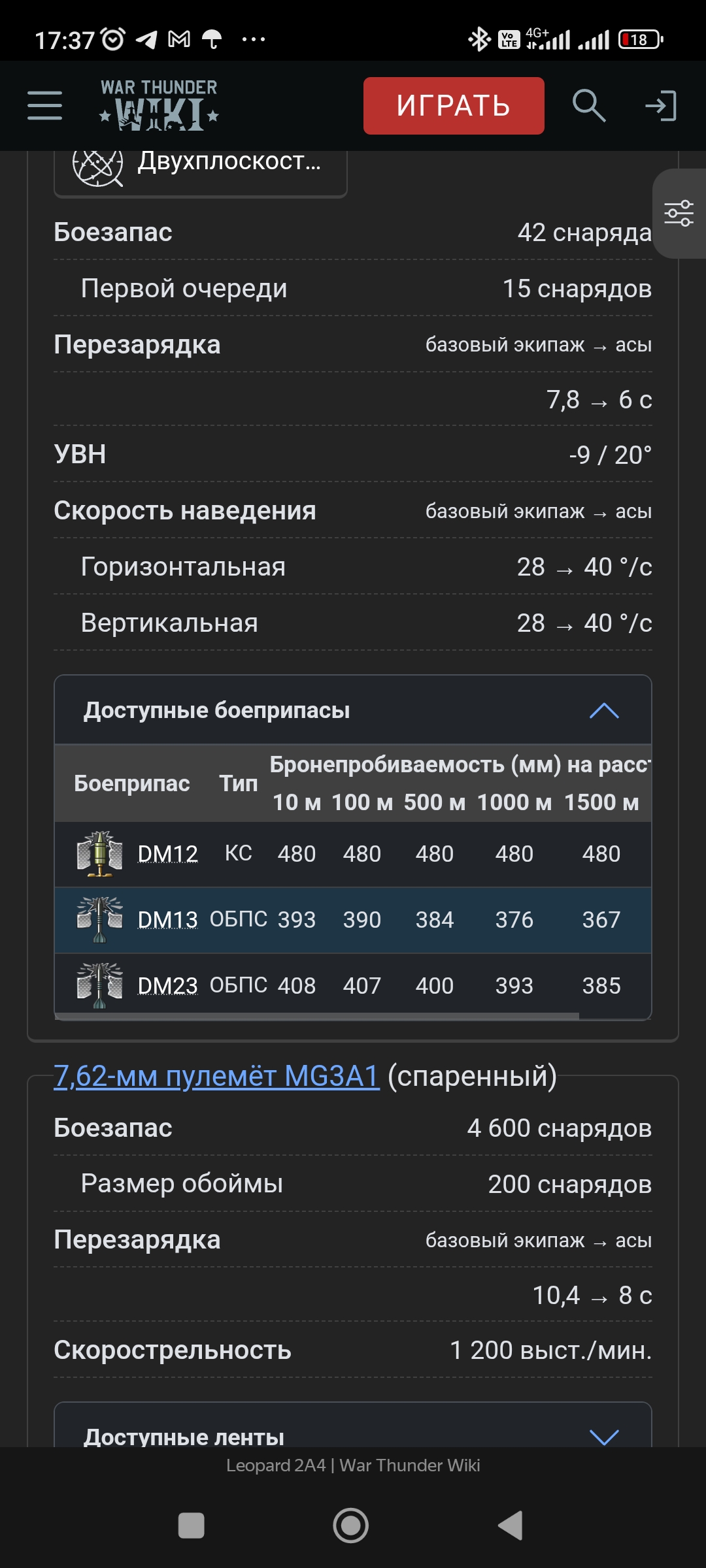This screenshot has height=1568, width=706.
Task: Tap the DM12 shell icon
Action: pyautogui.click(x=99, y=853)
